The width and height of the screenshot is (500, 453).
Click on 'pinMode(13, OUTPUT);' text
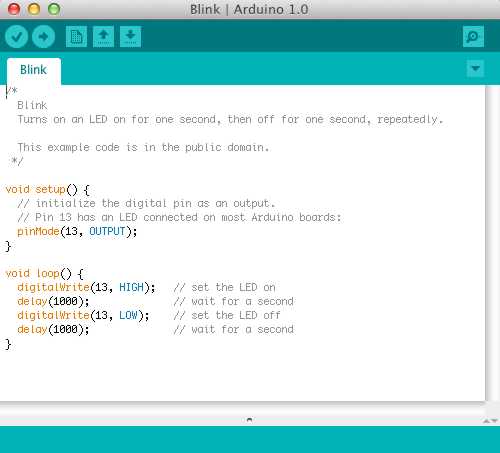77,231
